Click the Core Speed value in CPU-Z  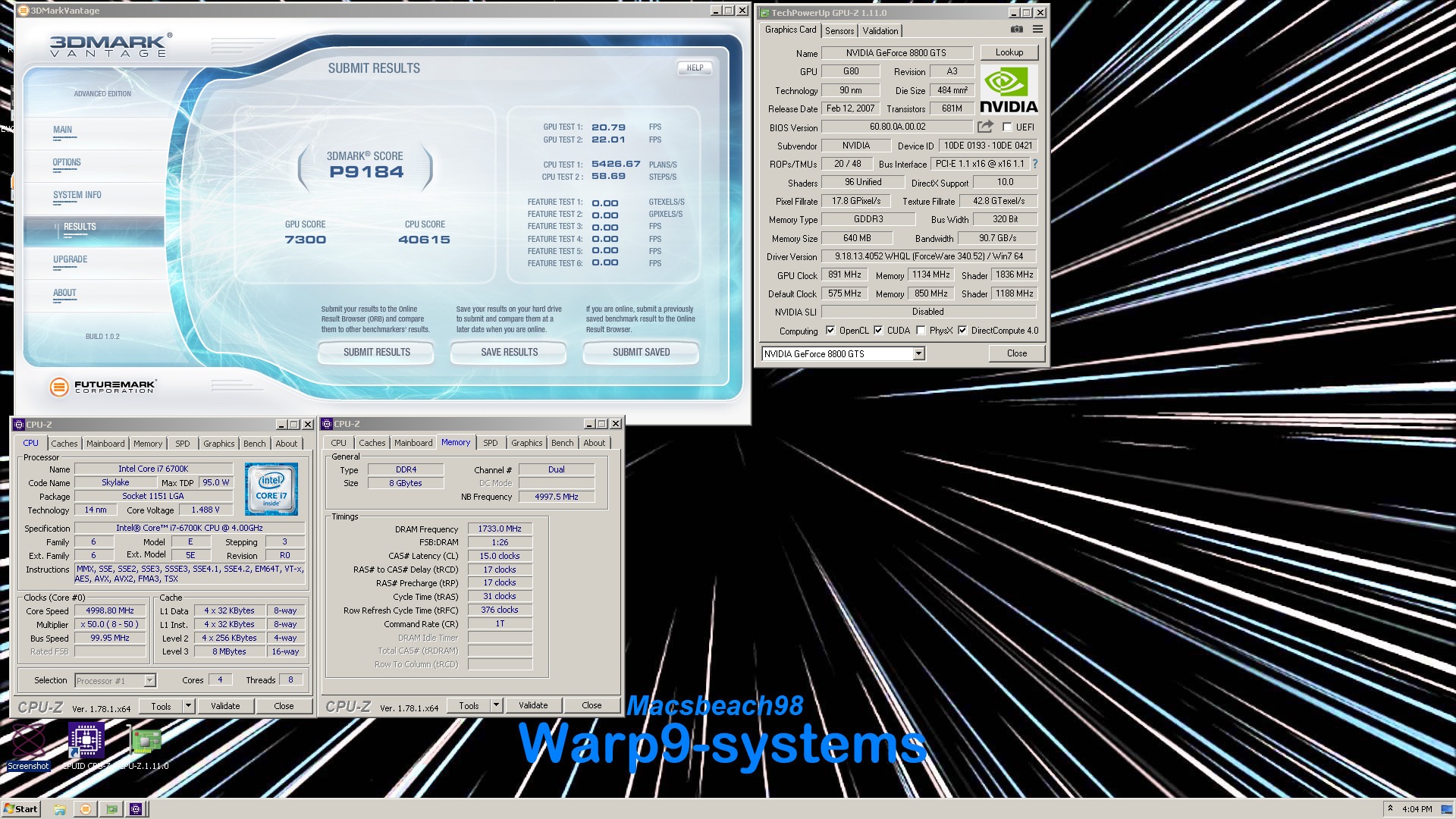110,610
